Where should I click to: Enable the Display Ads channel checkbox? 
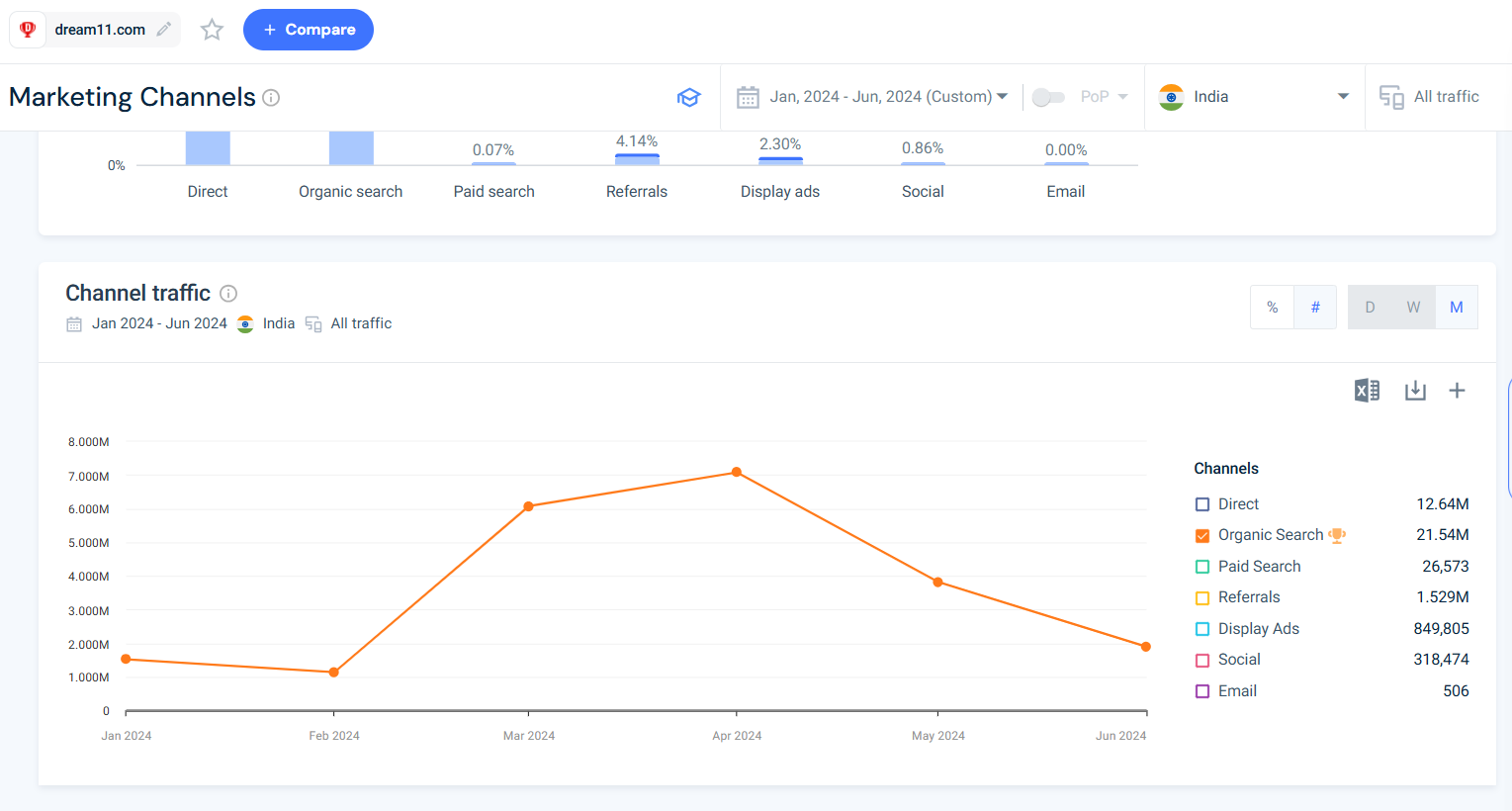click(1202, 629)
